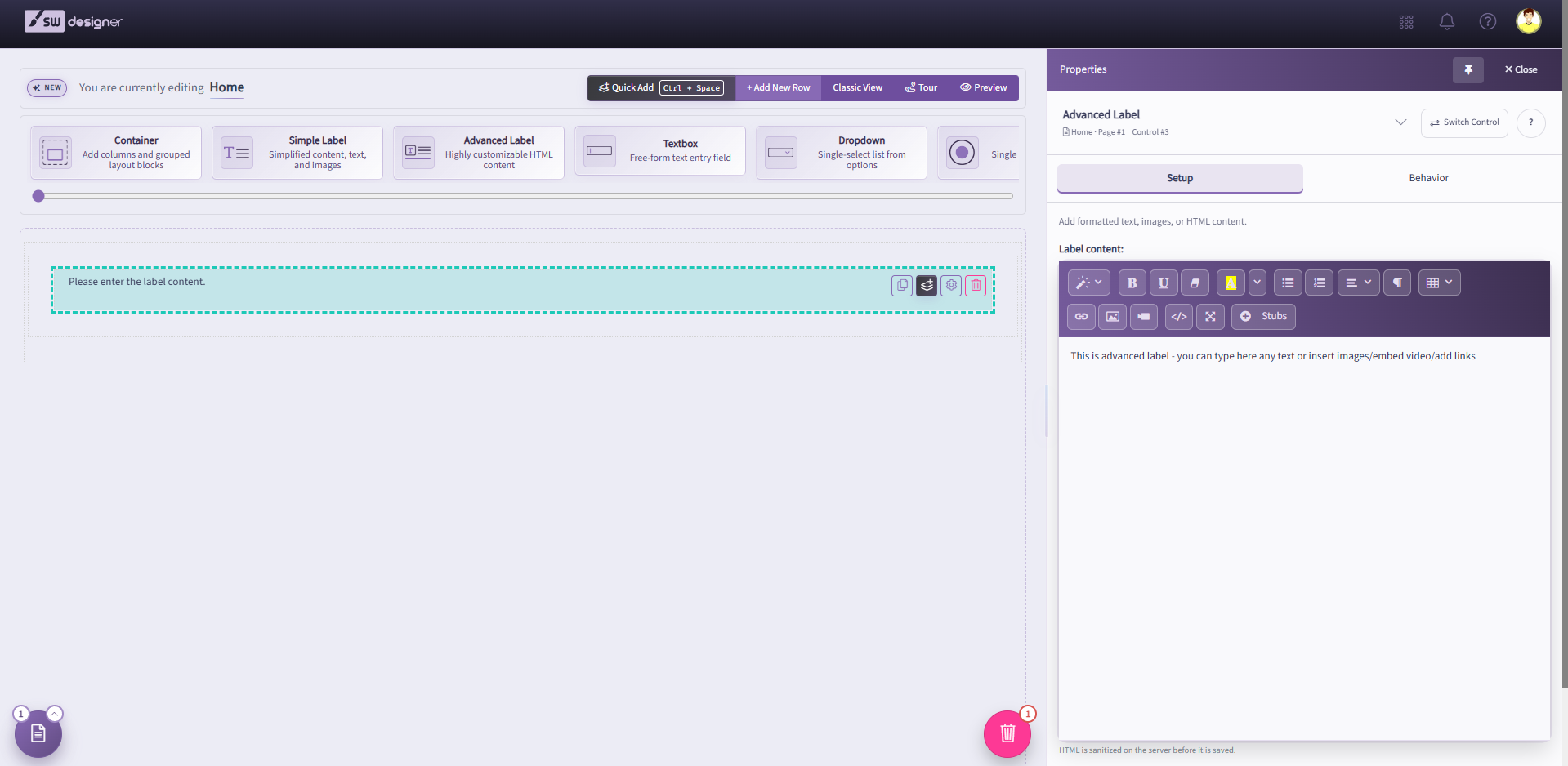Switch to the Behavior tab
The image size is (1568, 766).
click(x=1427, y=178)
